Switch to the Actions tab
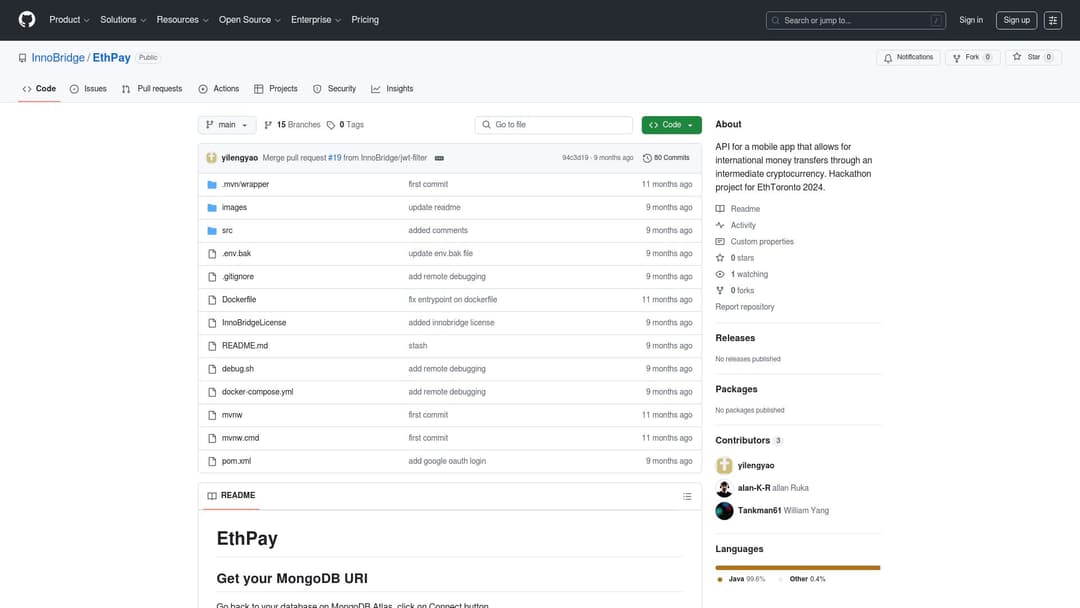 218,89
